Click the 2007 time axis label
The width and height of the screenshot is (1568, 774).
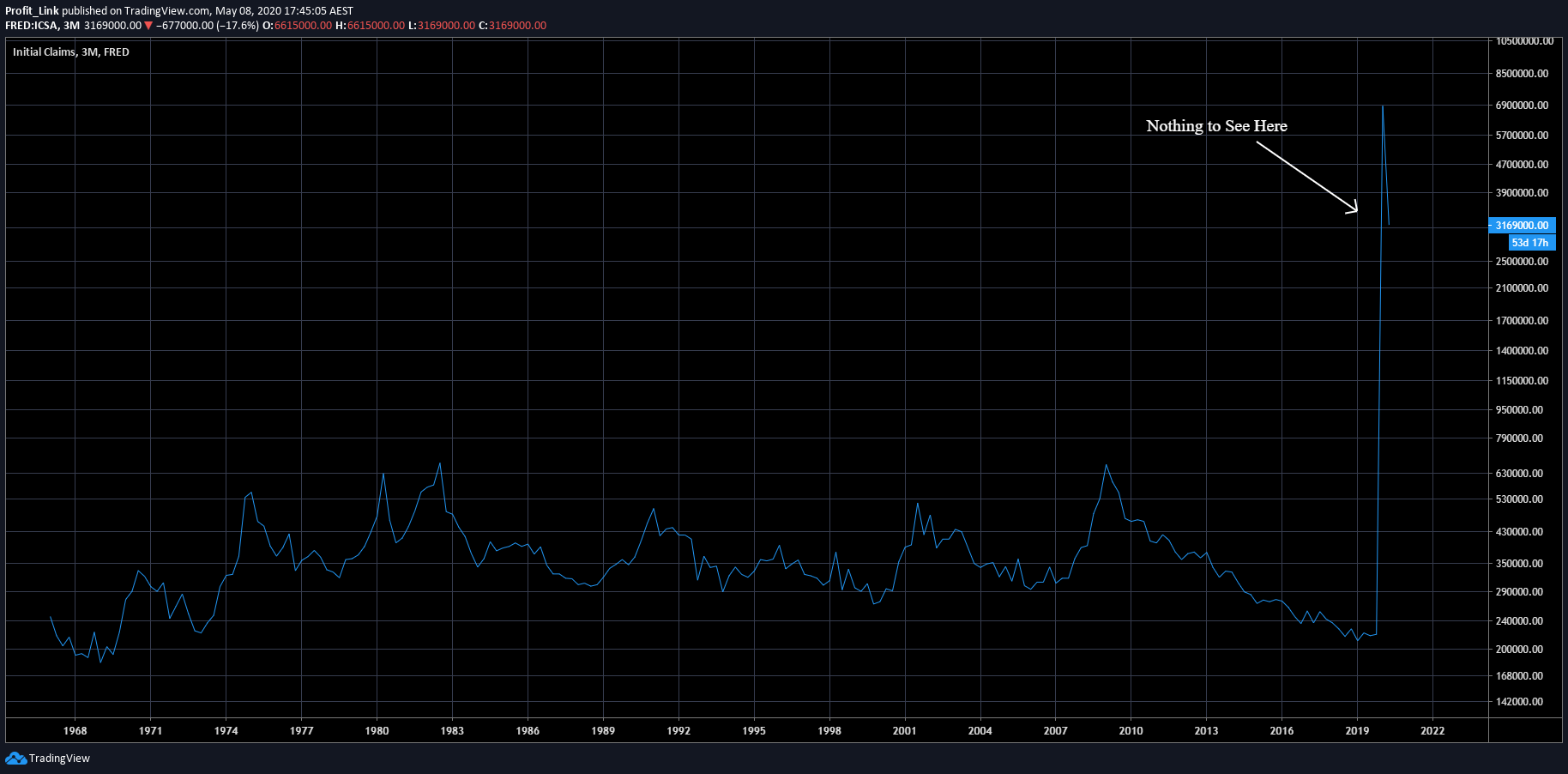click(1055, 730)
